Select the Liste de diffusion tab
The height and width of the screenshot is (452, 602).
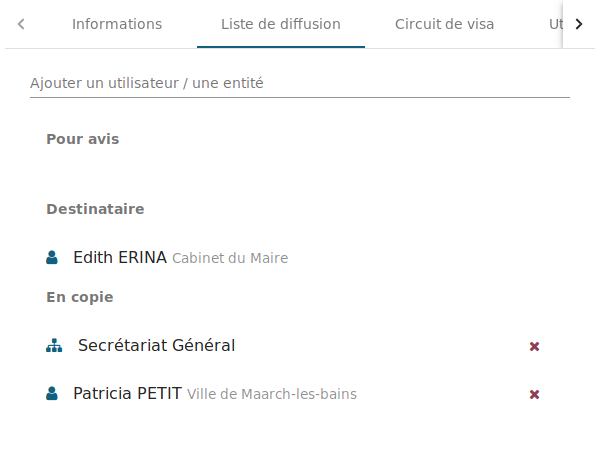[x=281, y=24]
